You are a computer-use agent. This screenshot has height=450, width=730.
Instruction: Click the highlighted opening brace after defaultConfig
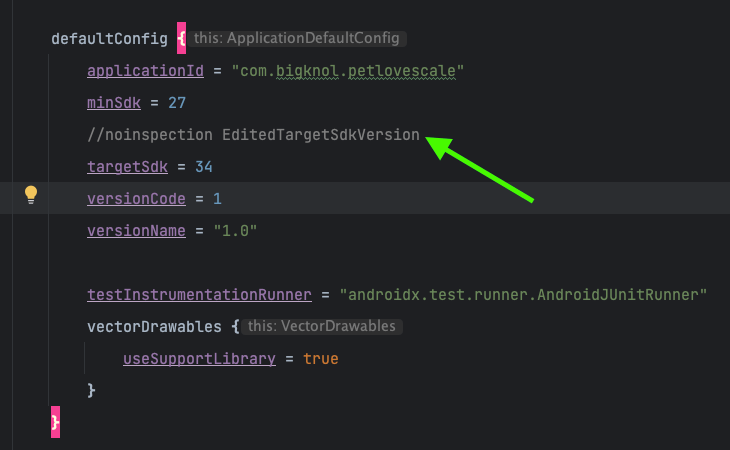pyautogui.click(x=181, y=38)
